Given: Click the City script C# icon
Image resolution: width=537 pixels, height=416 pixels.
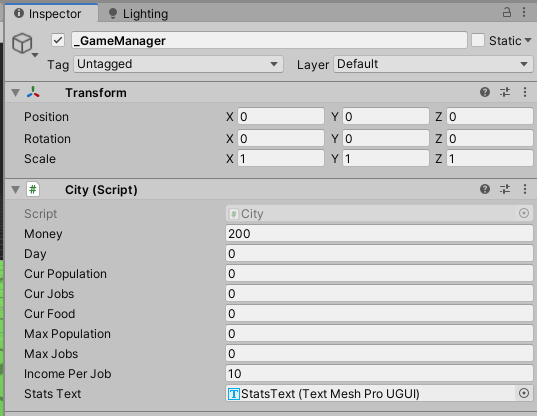Looking at the screenshot, I should point(33,189).
